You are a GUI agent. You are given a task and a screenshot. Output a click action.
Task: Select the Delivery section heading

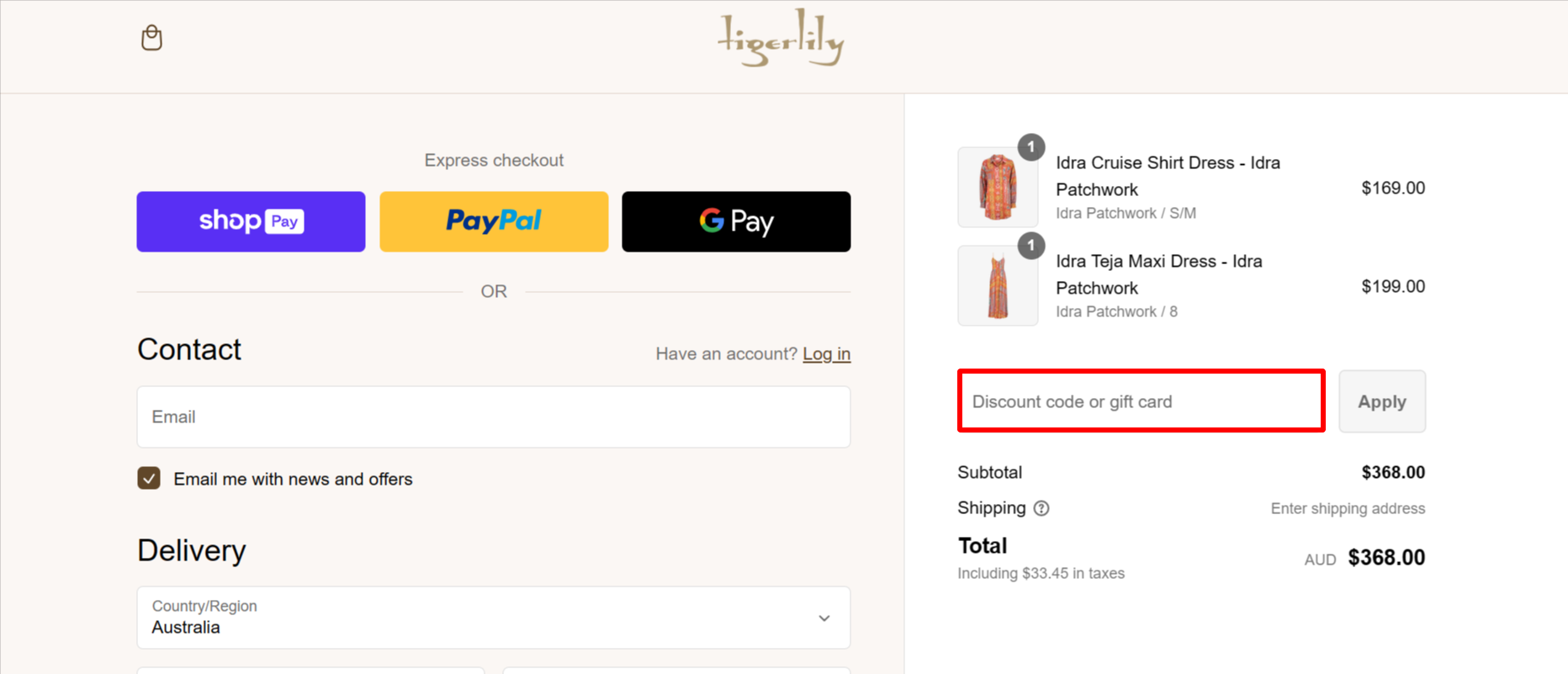tap(191, 549)
